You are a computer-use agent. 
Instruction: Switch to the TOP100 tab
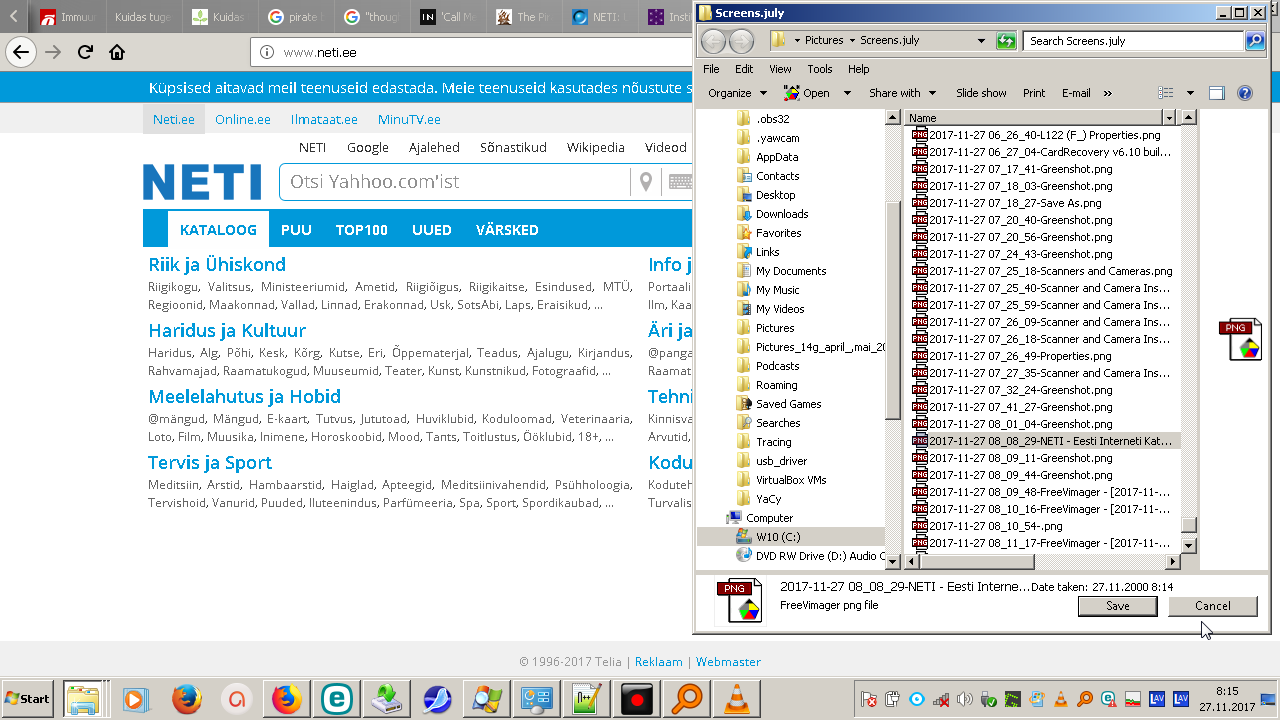(361, 230)
